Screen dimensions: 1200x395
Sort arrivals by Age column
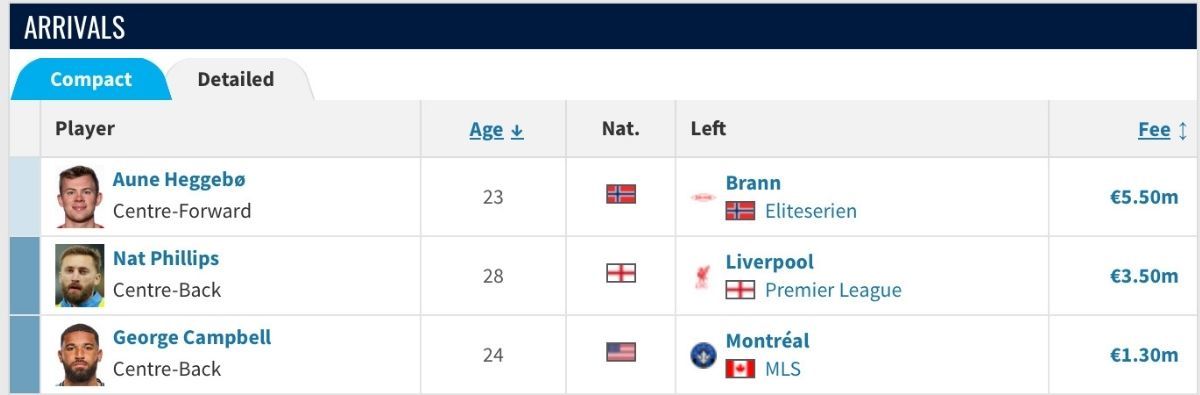496,130
